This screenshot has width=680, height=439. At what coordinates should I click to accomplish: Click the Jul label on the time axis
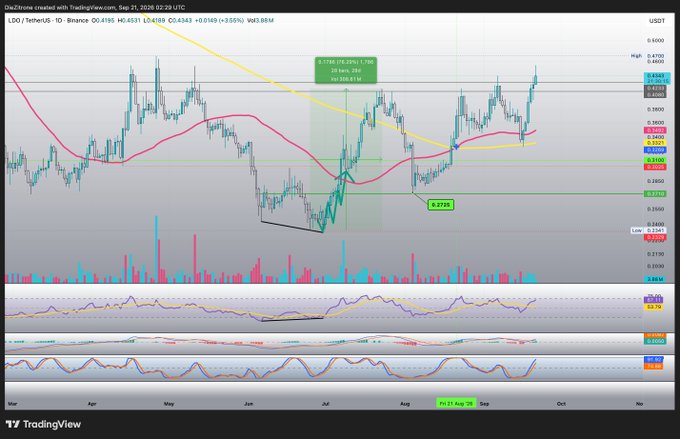tap(325, 404)
